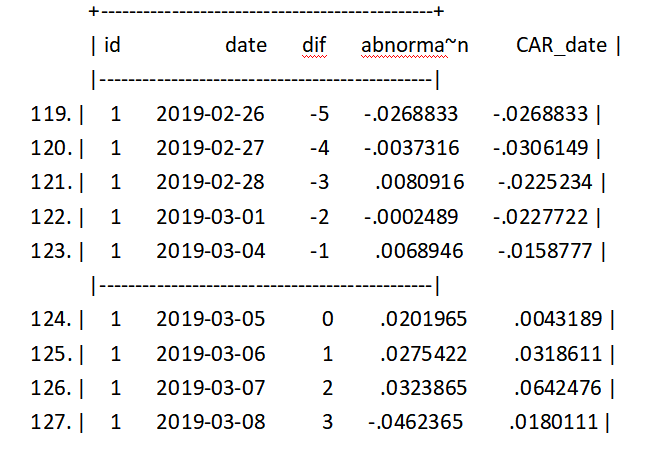The width and height of the screenshot is (650, 450).
Task: Click the date 2019-03-07
Action: [210, 388]
